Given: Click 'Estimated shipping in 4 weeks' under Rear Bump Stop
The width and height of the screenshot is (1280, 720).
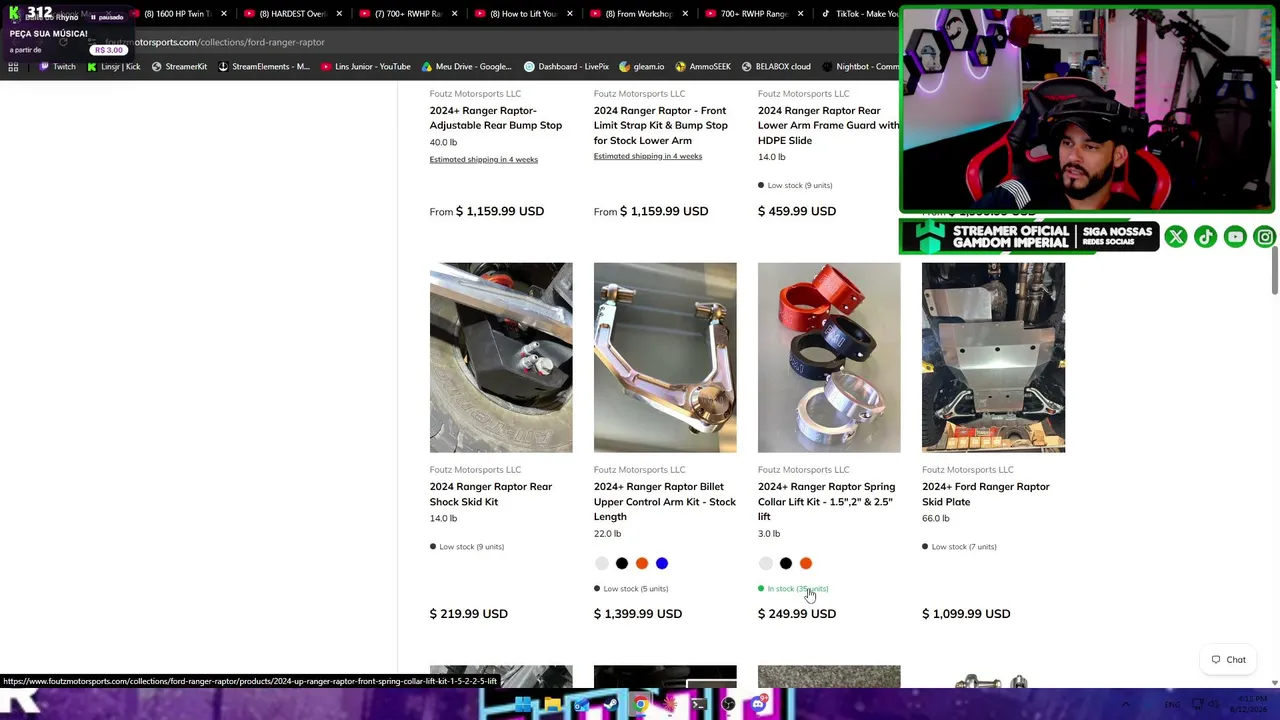Looking at the screenshot, I should [484, 160].
